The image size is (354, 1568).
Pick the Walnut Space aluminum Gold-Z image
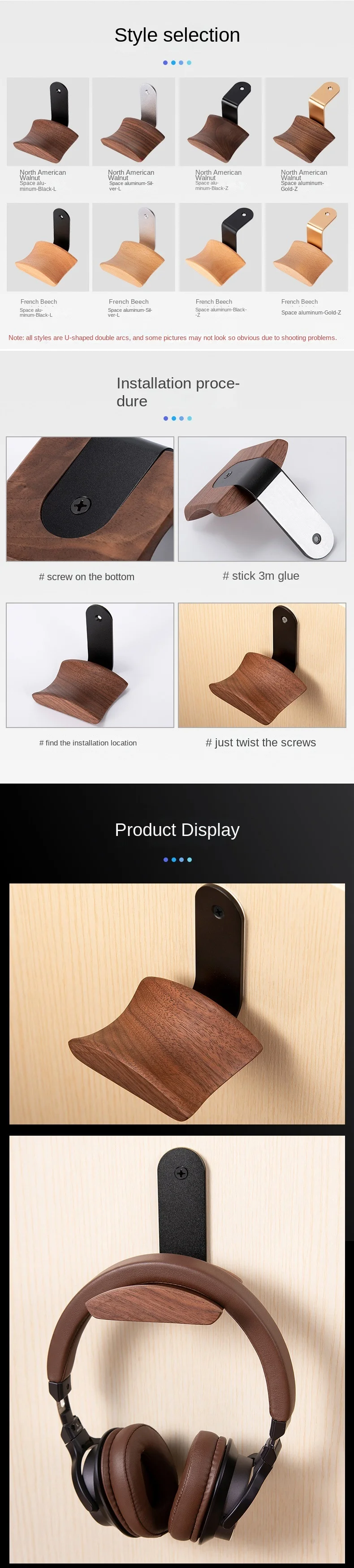307,122
